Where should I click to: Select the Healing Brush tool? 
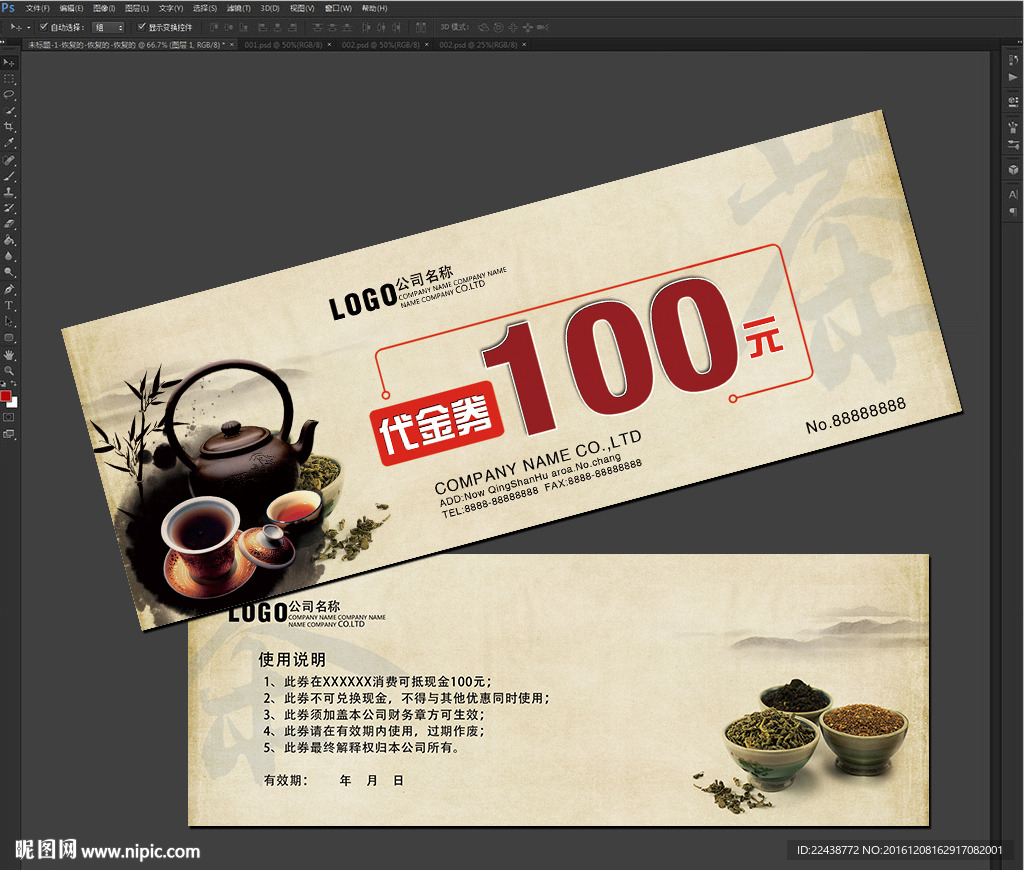(9, 159)
